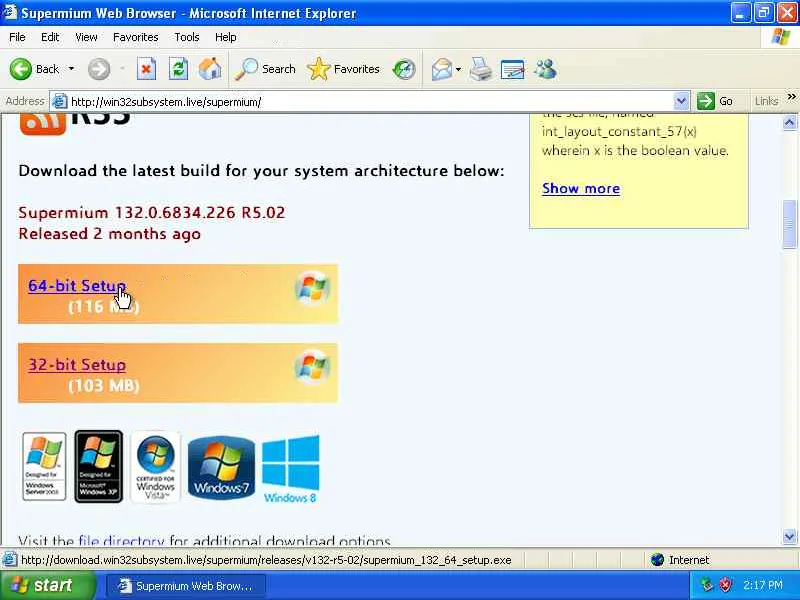This screenshot has height=600, width=800.
Task: Open the Windows Start button
Action: point(47,585)
